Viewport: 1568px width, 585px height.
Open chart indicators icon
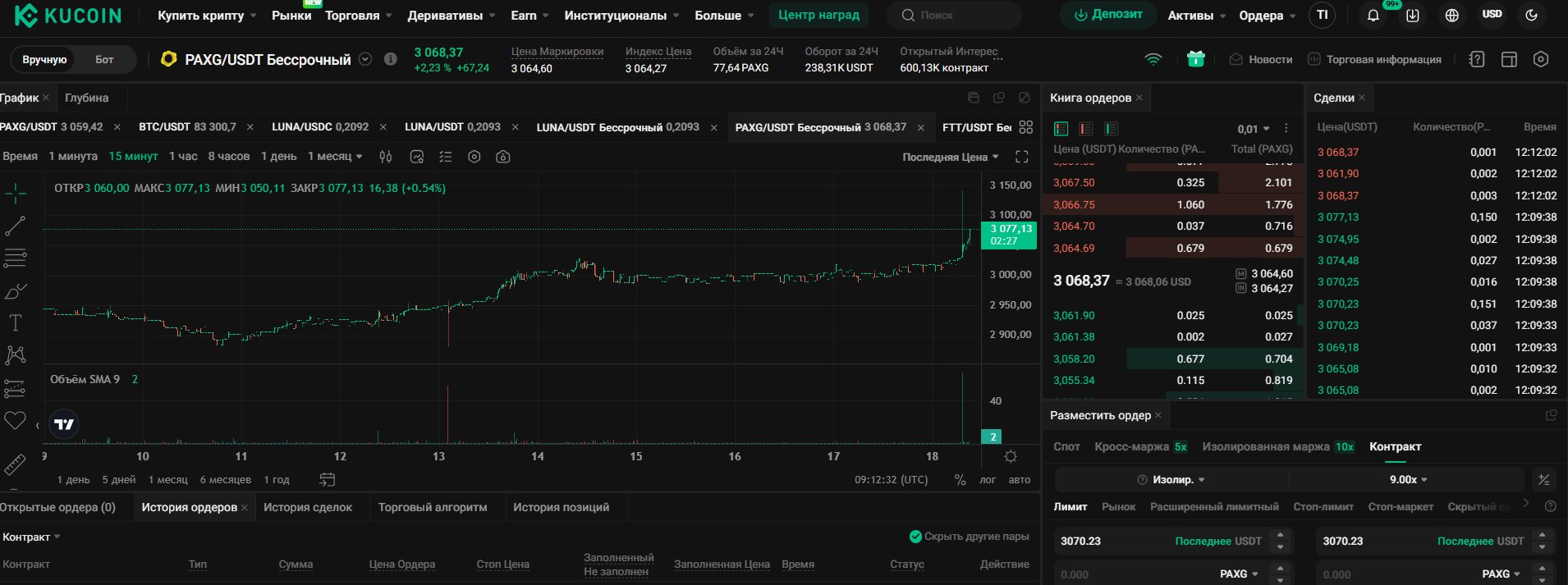417,157
